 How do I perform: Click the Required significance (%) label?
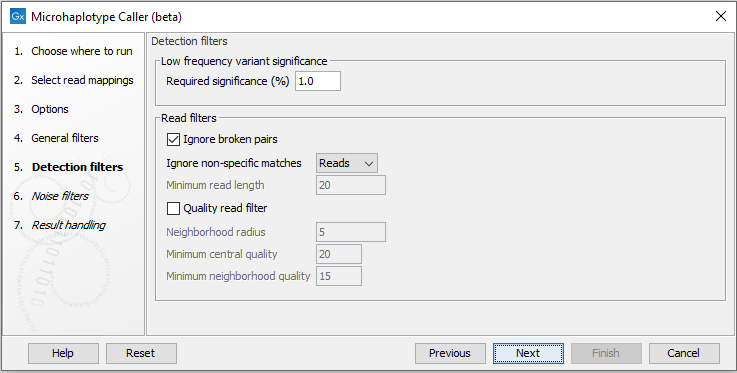(x=228, y=81)
